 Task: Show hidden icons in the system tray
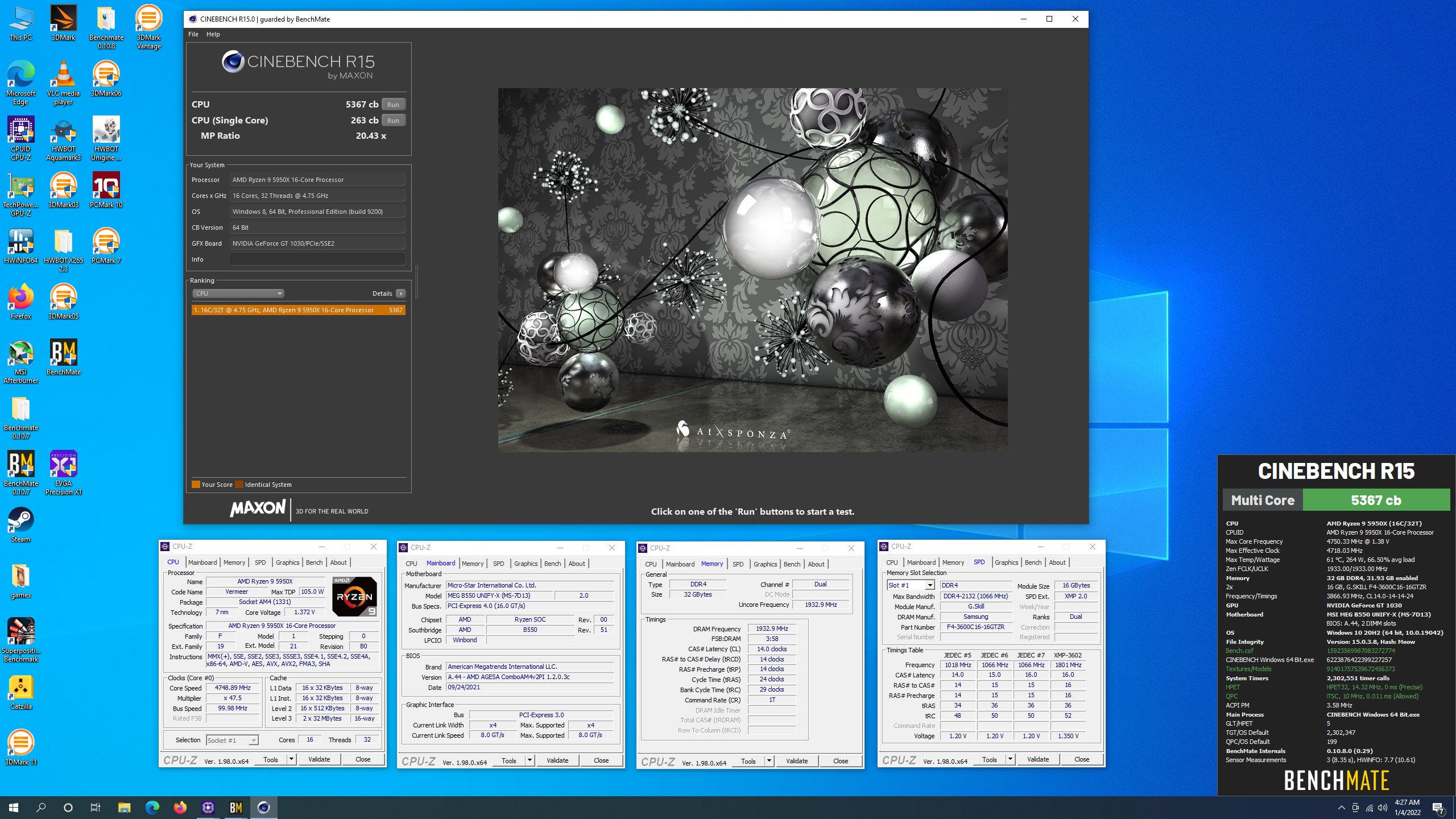tap(1342, 808)
